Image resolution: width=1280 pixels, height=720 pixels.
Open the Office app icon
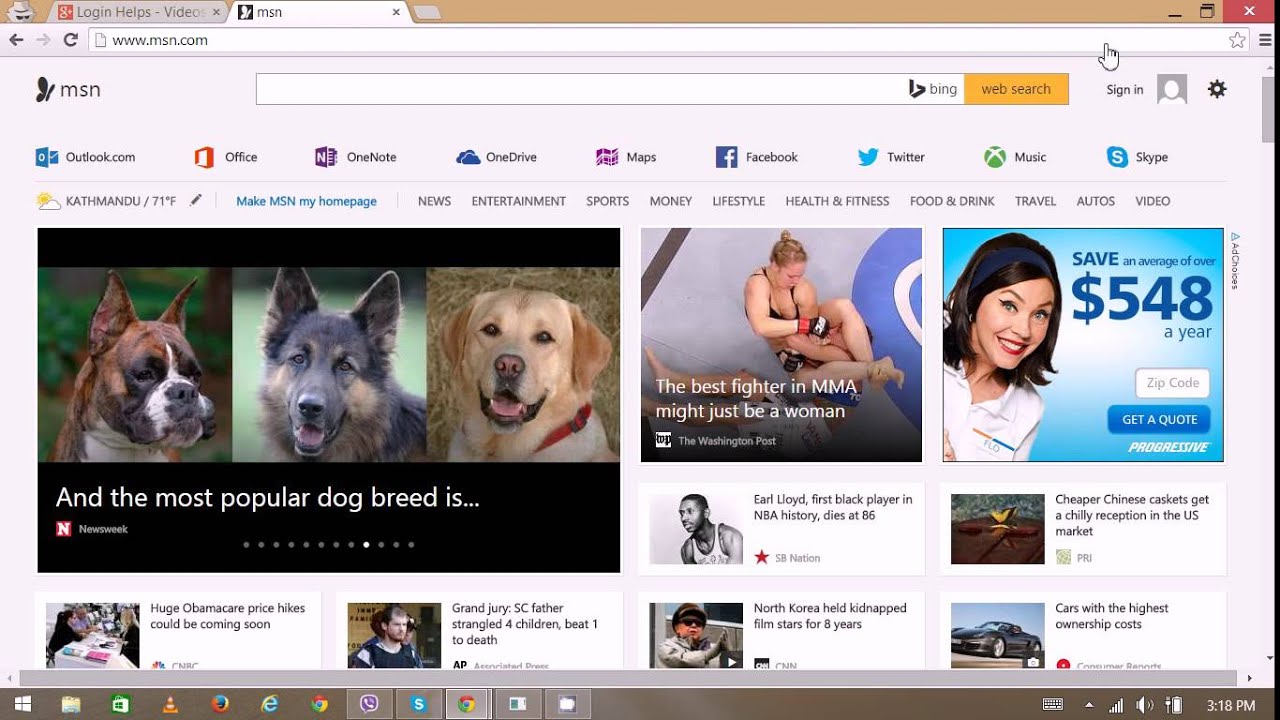pyautogui.click(x=204, y=157)
